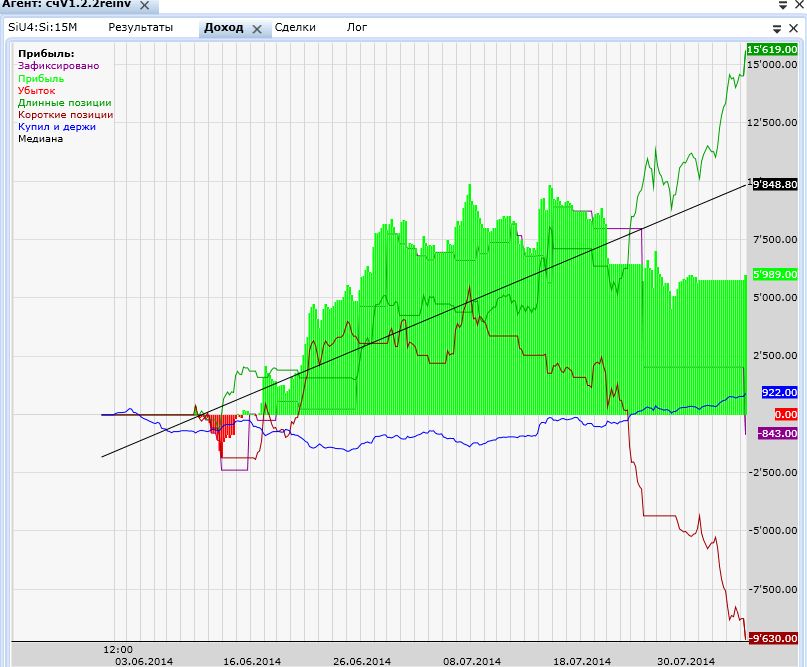Click the -9'630.00 short positions label
This screenshot has width=807, height=667.
tap(773, 638)
